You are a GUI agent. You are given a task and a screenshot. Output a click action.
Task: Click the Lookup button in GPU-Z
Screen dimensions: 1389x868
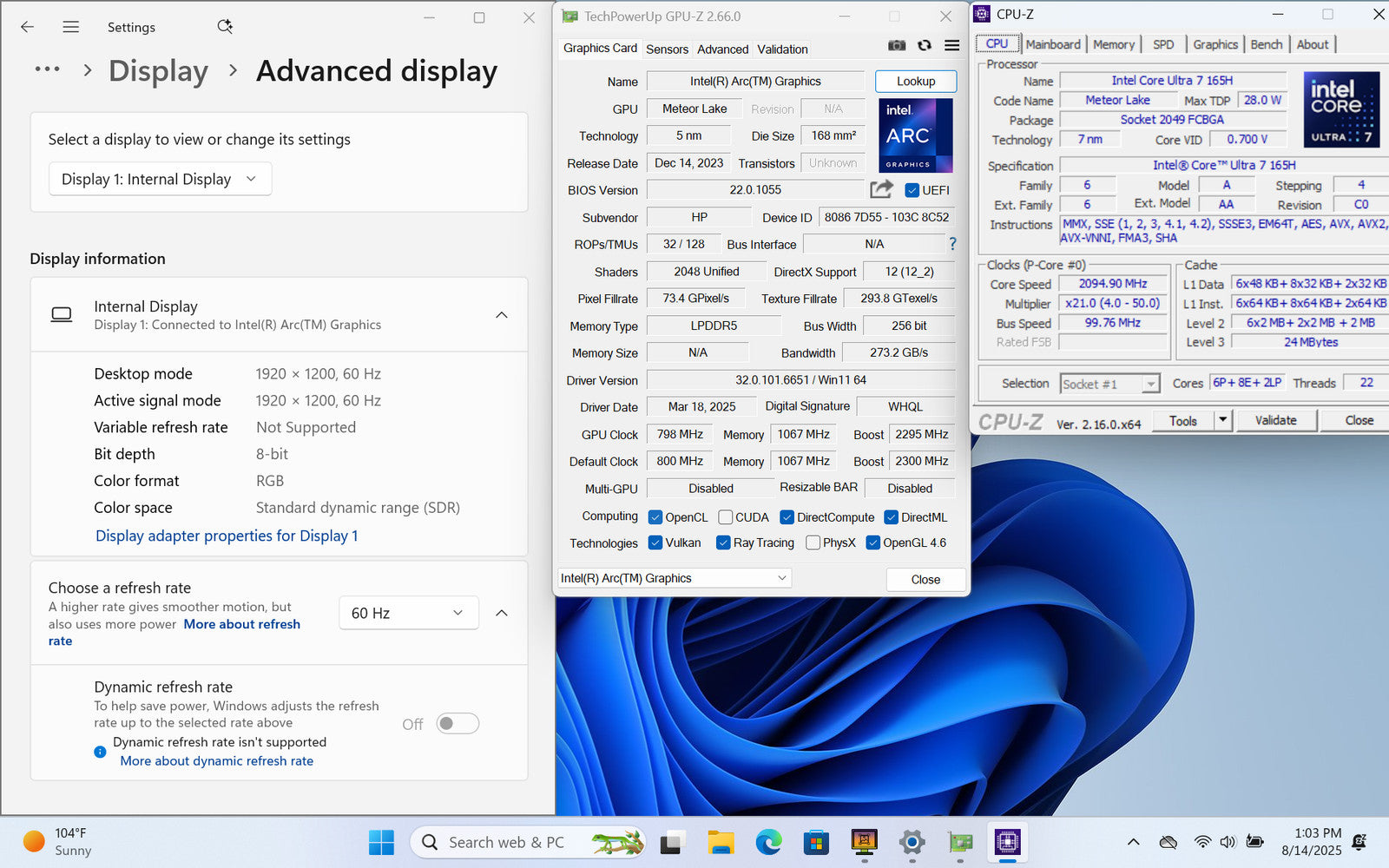(916, 81)
